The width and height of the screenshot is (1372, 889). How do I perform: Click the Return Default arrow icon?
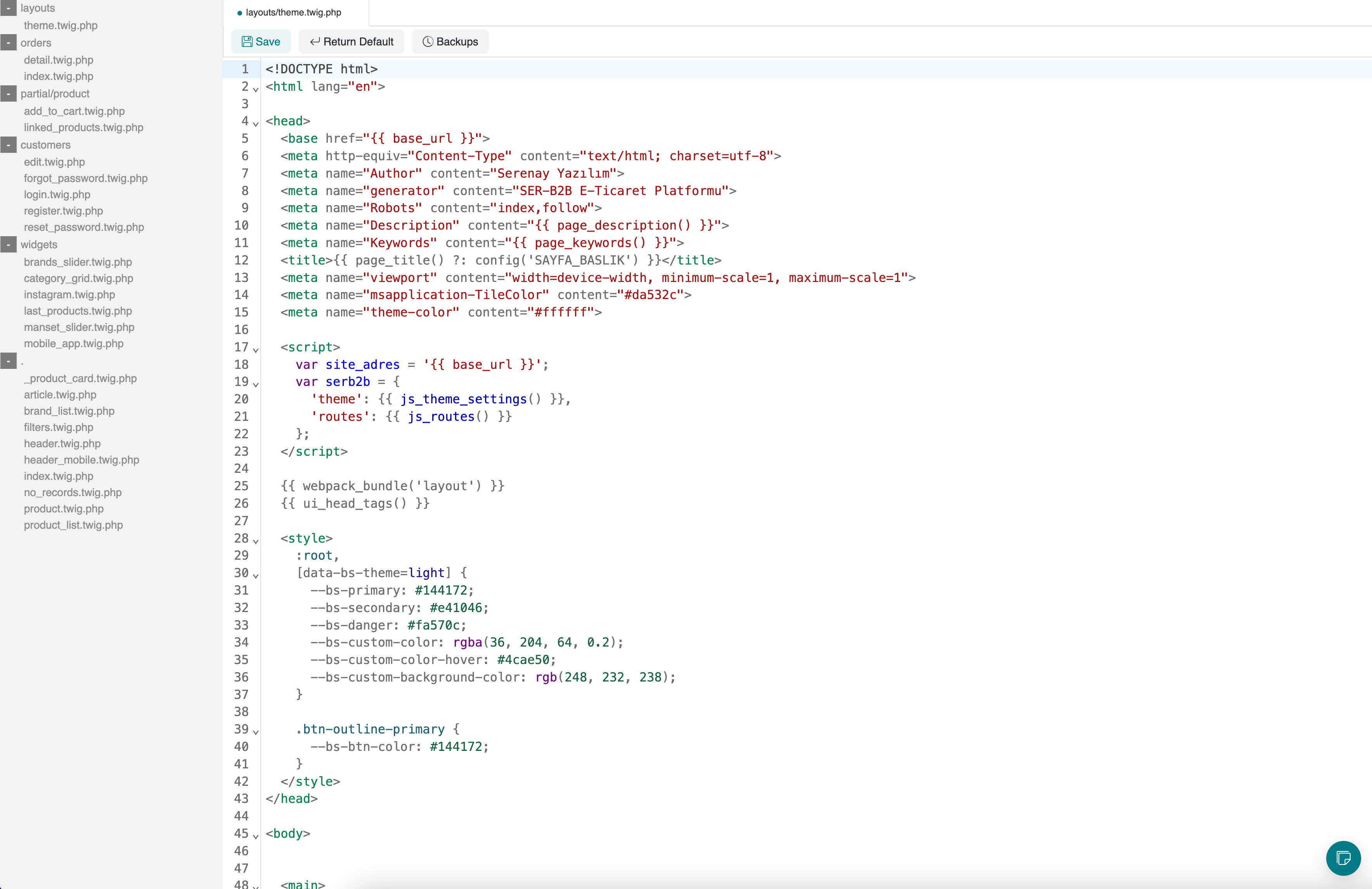point(315,42)
